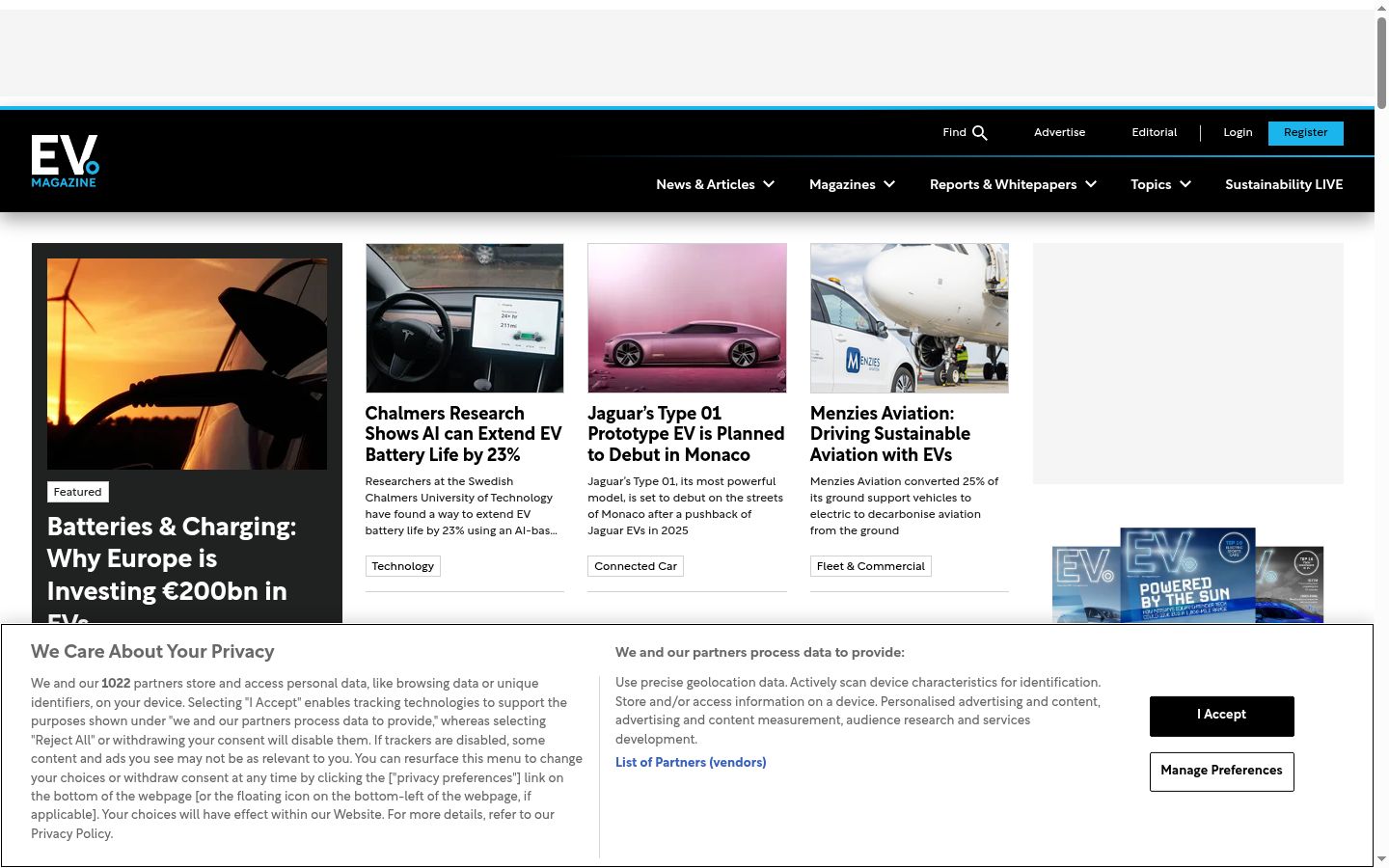Image resolution: width=1389 pixels, height=868 pixels.
Task: Open the pink Jaguar concept car thumbnail
Action: pyautogui.click(x=687, y=318)
